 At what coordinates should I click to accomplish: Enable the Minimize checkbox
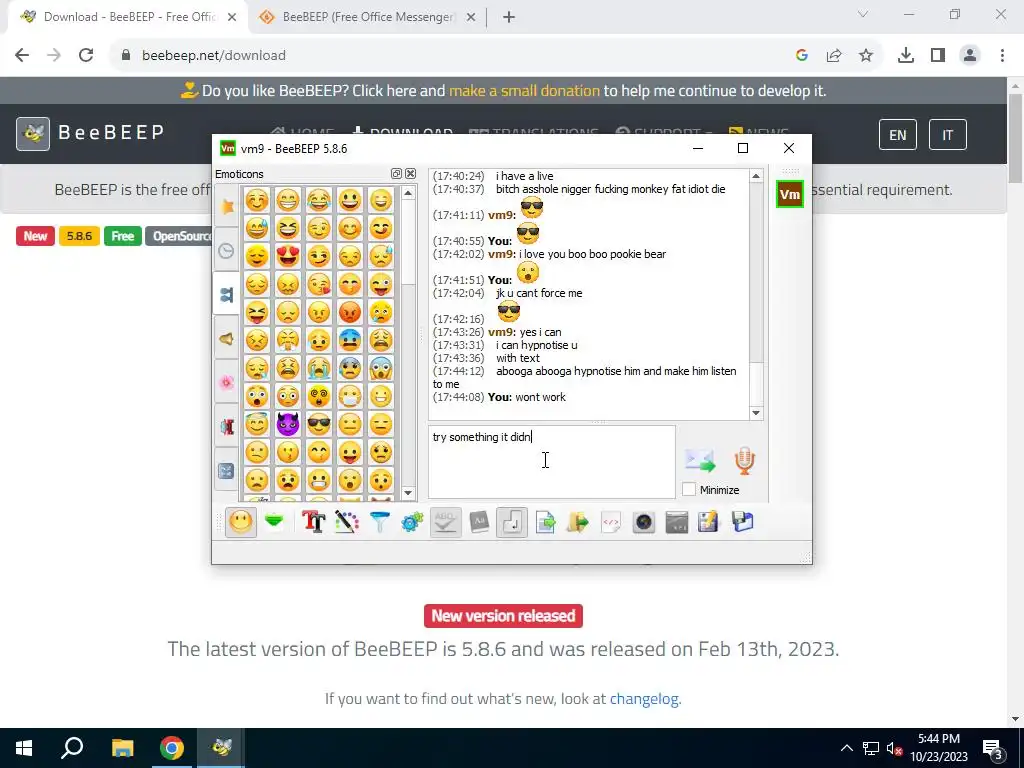(x=689, y=490)
